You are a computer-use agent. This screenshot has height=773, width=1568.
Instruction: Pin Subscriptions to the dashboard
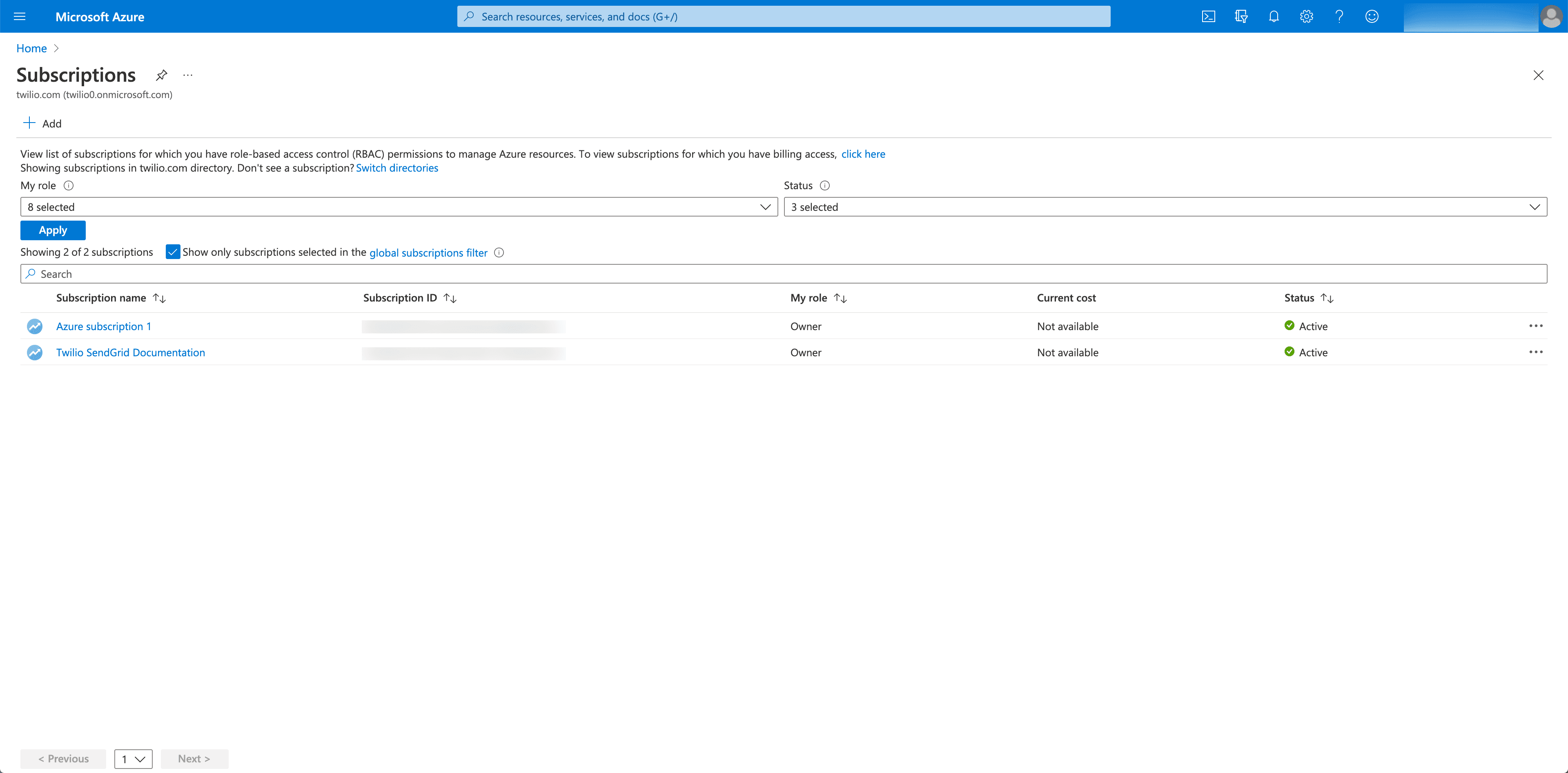[161, 75]
